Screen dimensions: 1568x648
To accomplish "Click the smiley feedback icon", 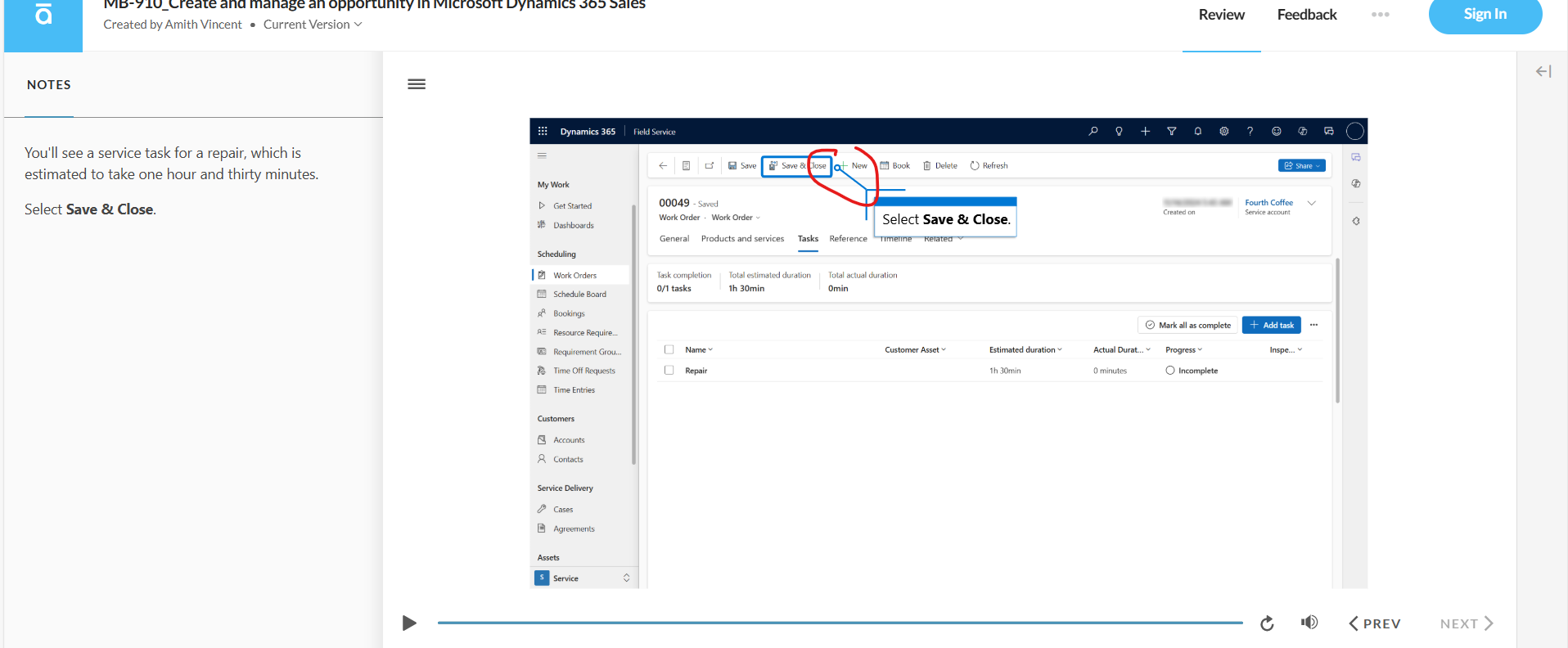I will pyautogui.click(x=1276, y=131).
